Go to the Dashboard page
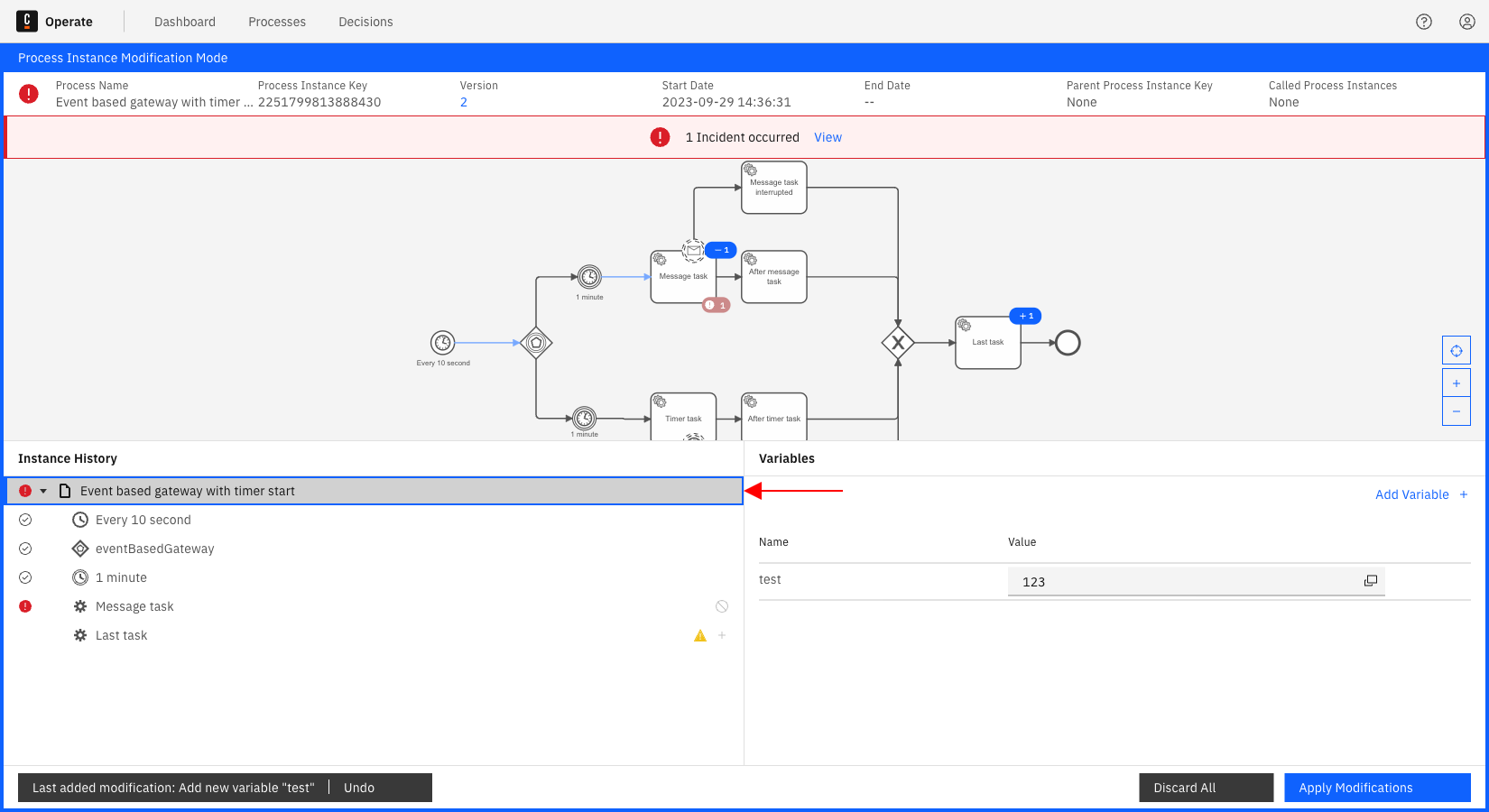 [x=184, y=21]
